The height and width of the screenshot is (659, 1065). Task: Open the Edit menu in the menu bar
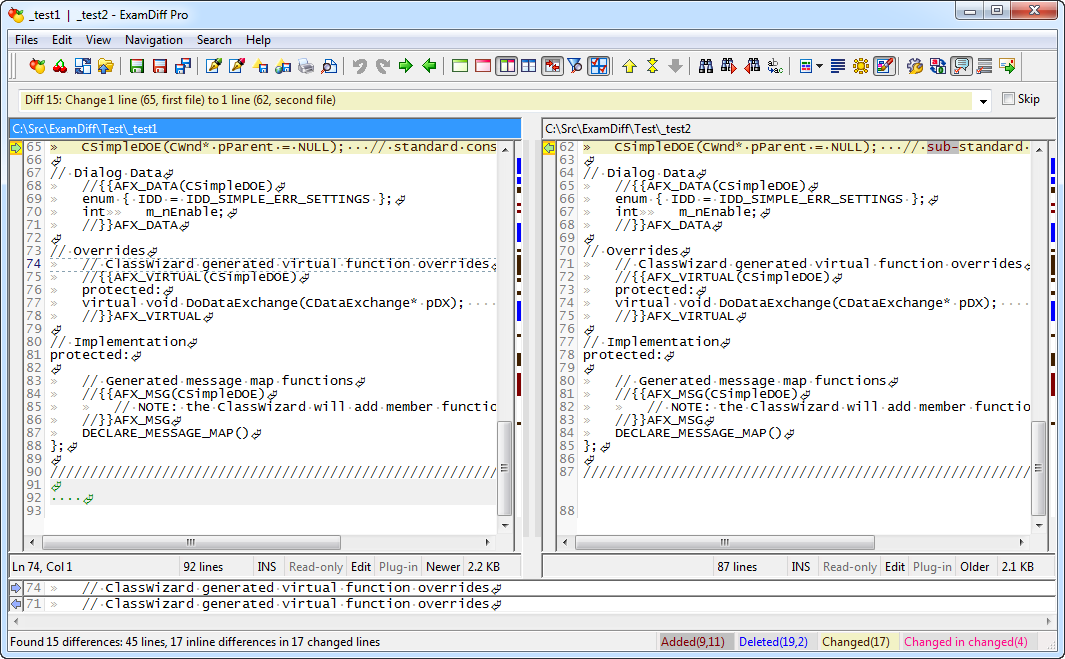point(62,40)
